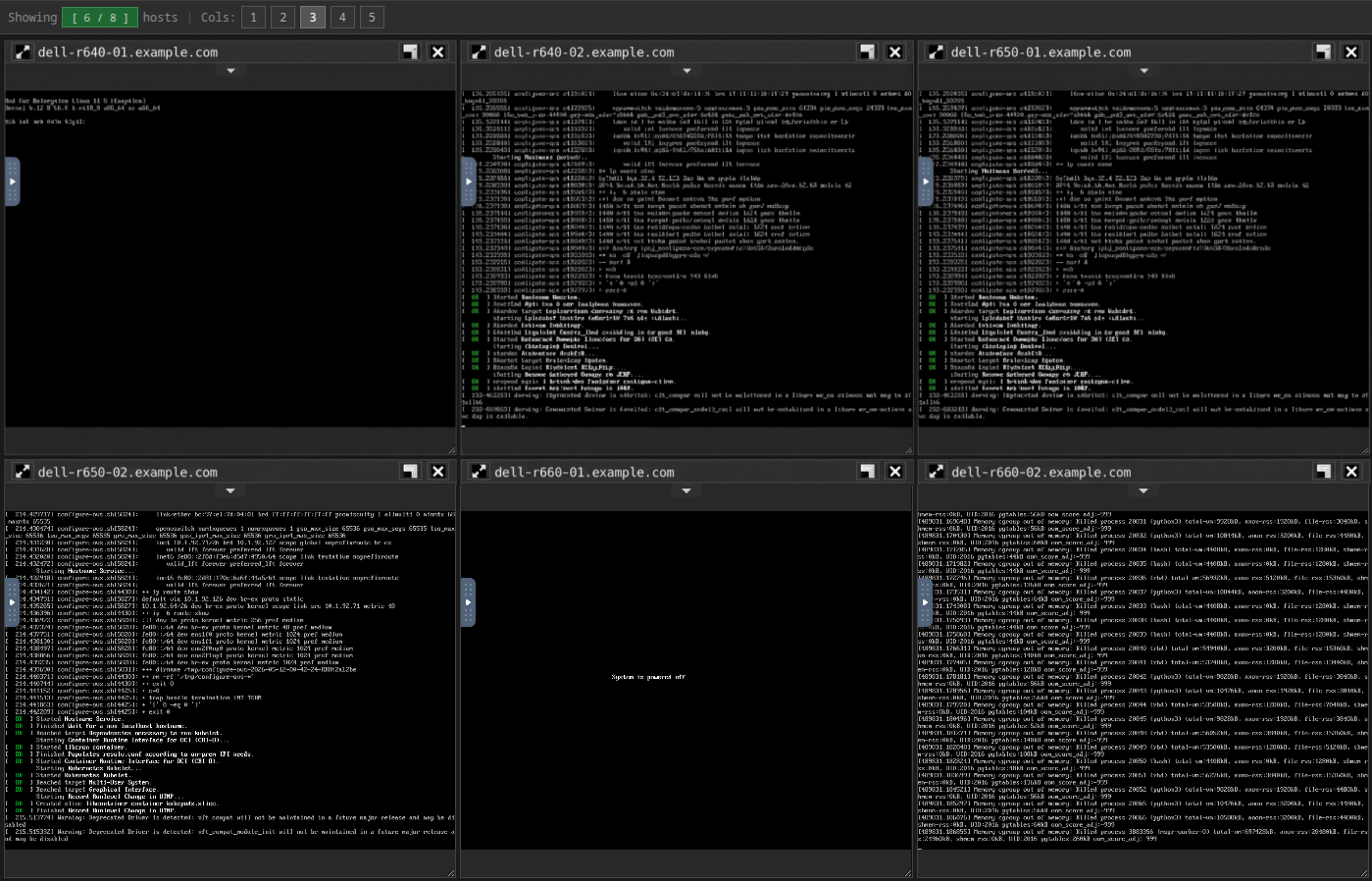
Task: Click the dell-r650-02.example.com title
Action: point(127,472)
